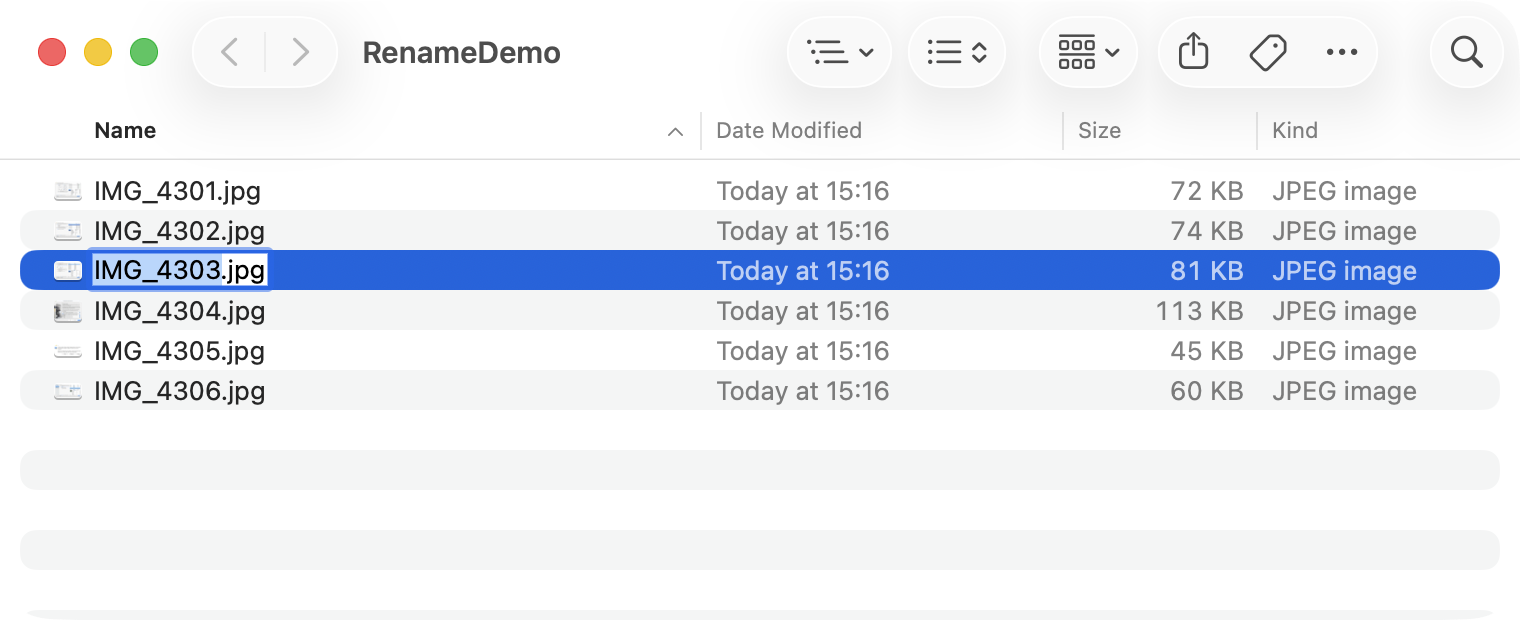
Task: Click the thumbnail icon of IMG_4305.jpg
Action: pyautogui.click(x=68, y=351)
